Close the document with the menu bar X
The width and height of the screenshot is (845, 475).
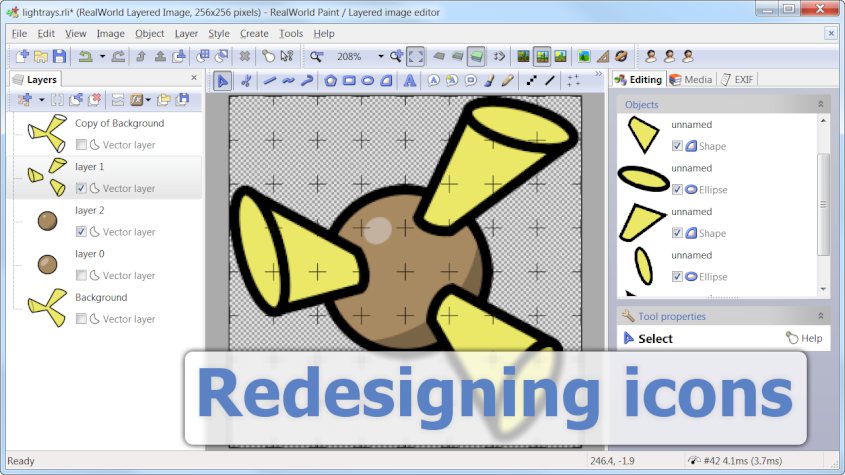(830, 33)
